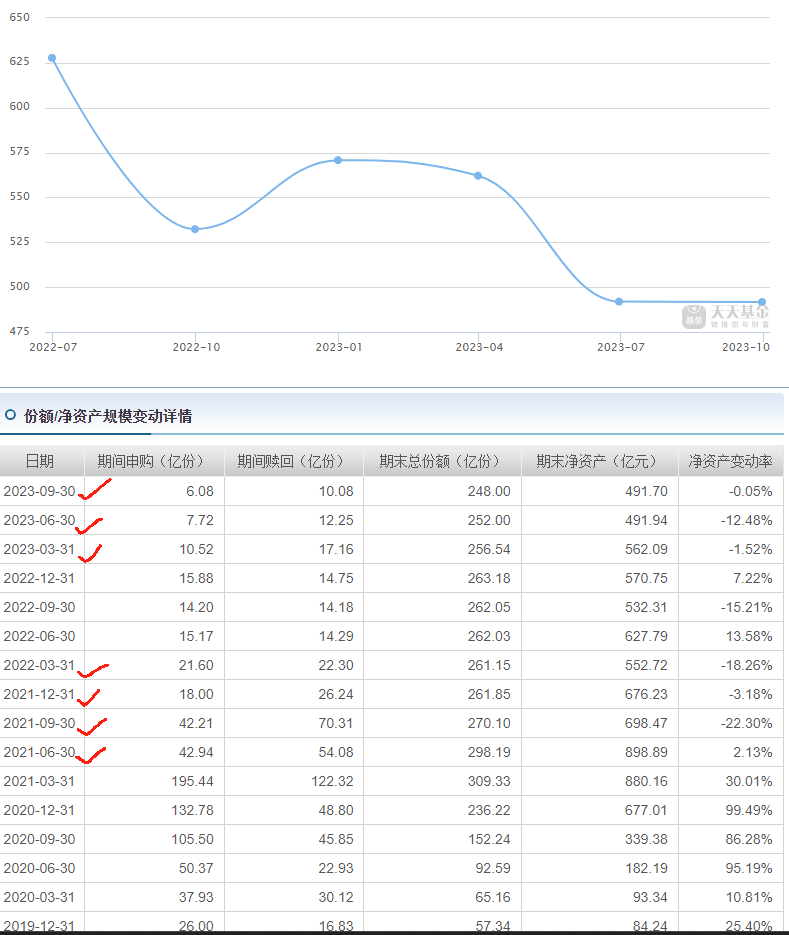The width and height of the screenshot is (789, 935).
Task: Click net assets value 491.94
Action: point(646,520)
